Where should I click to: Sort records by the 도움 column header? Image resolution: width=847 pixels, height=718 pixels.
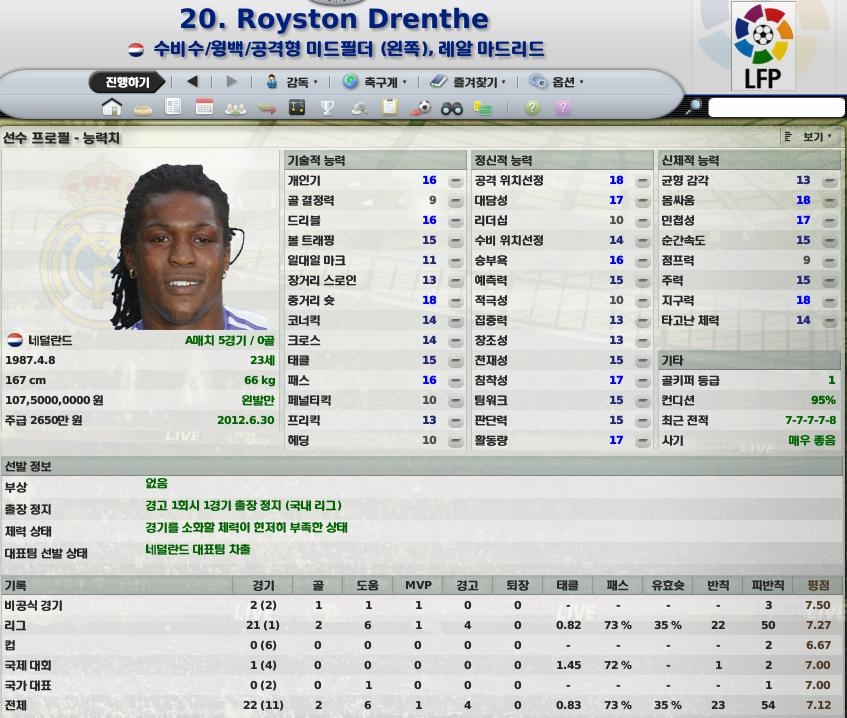tap(368, 585)
